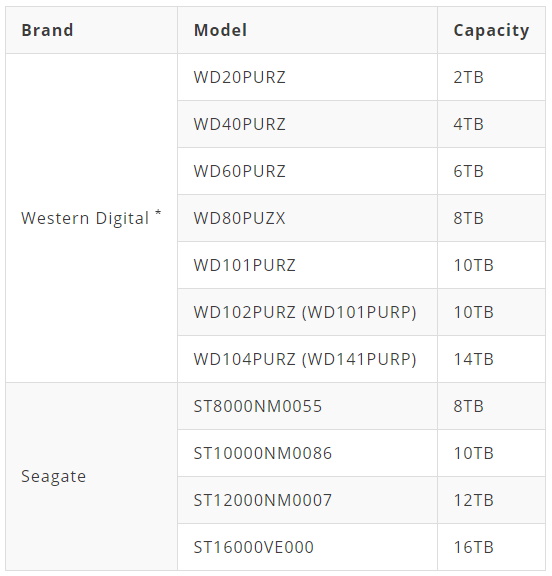Click the Capacity column header

(491, 30)
